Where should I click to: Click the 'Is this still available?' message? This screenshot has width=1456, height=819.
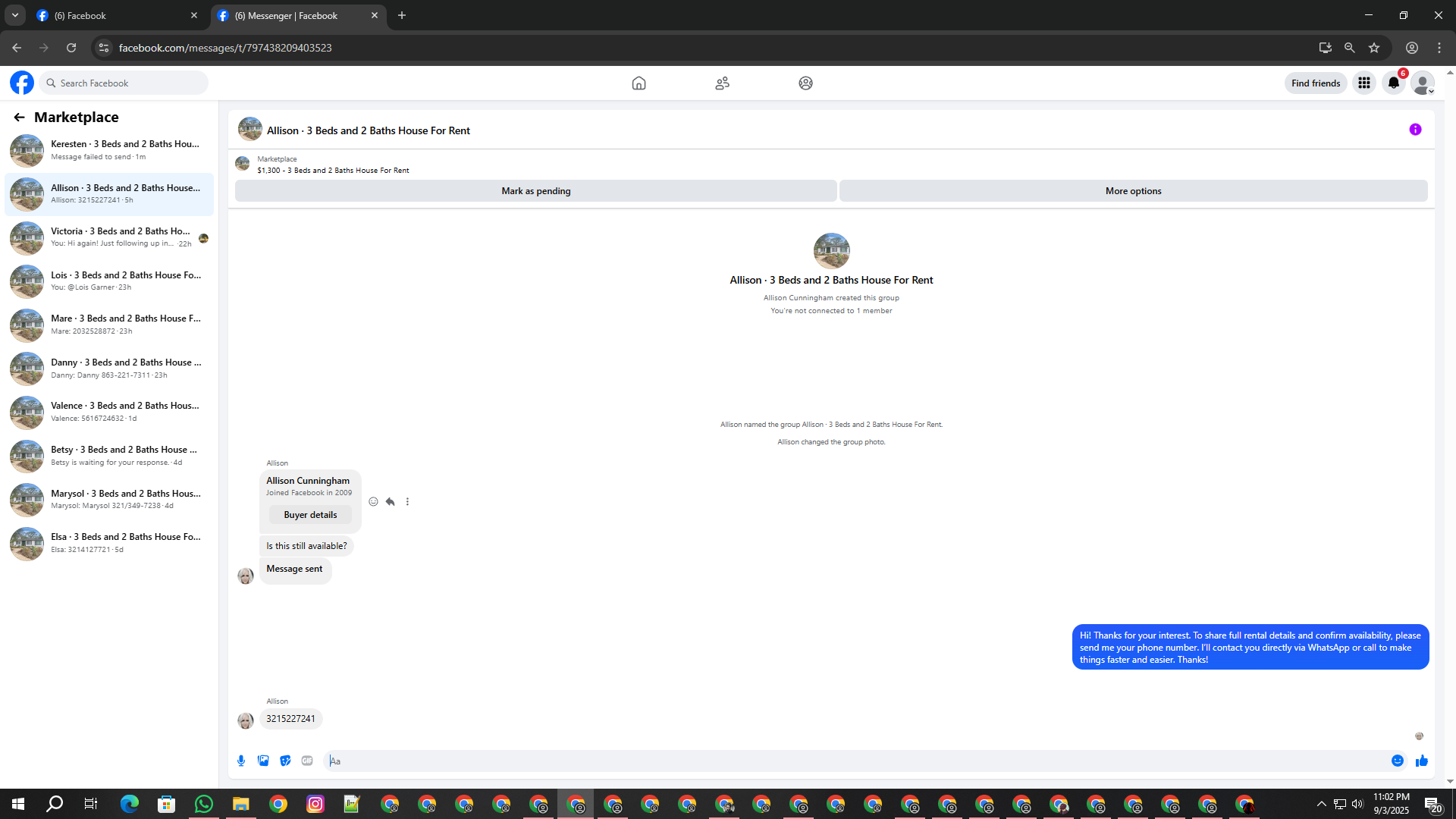[x=306, y=546]
